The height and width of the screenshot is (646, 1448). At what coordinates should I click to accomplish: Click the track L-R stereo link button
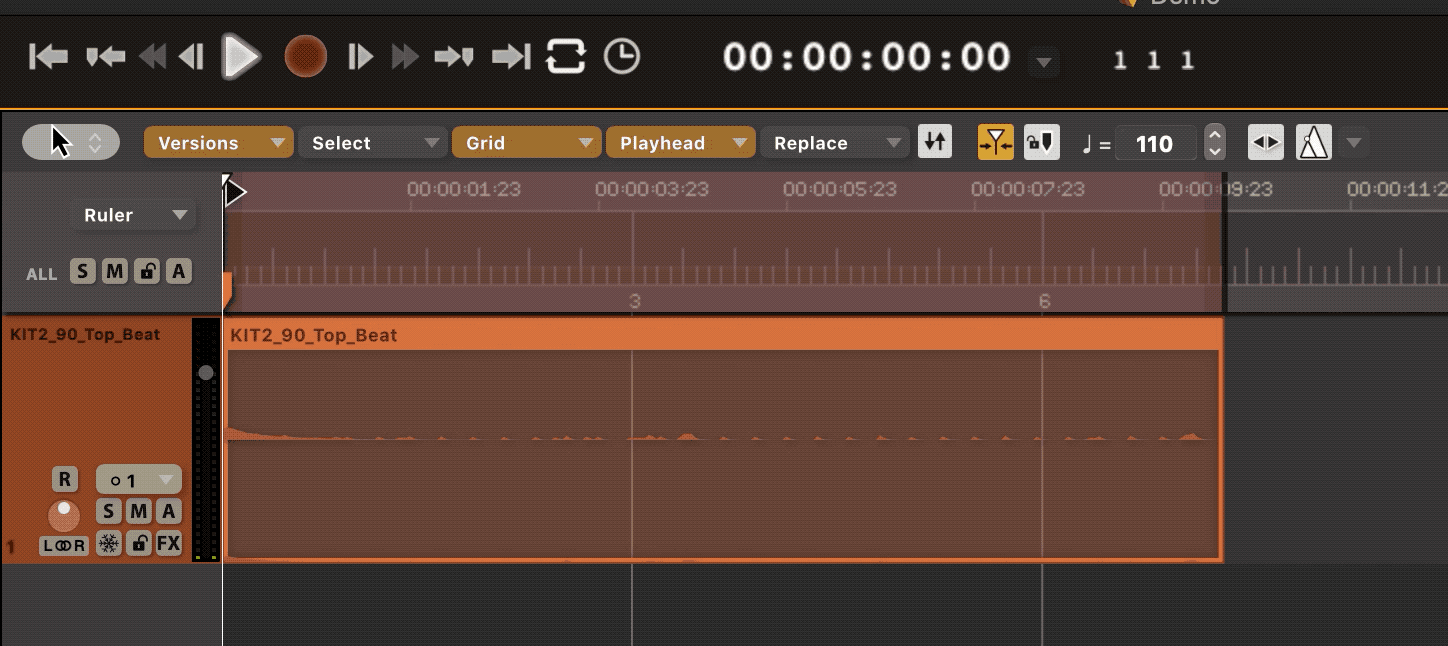coord(64,545)
